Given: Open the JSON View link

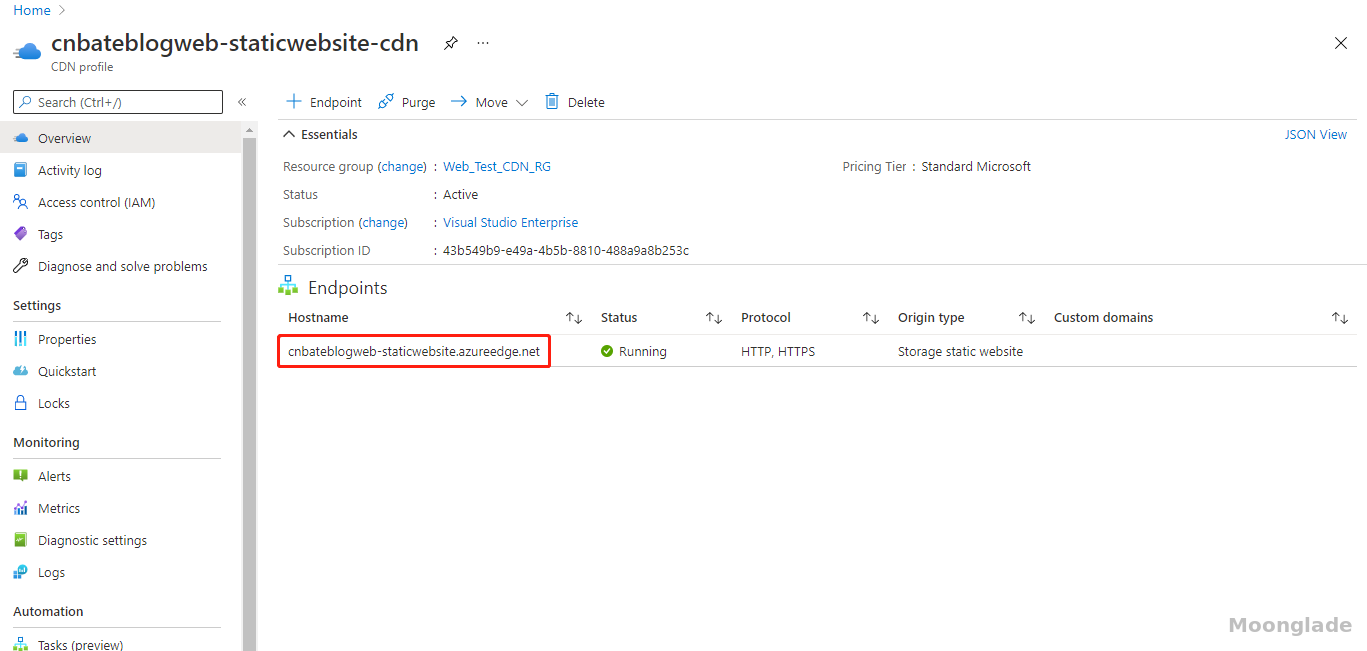Looking at the screenshot, I should click(1315, 134).
